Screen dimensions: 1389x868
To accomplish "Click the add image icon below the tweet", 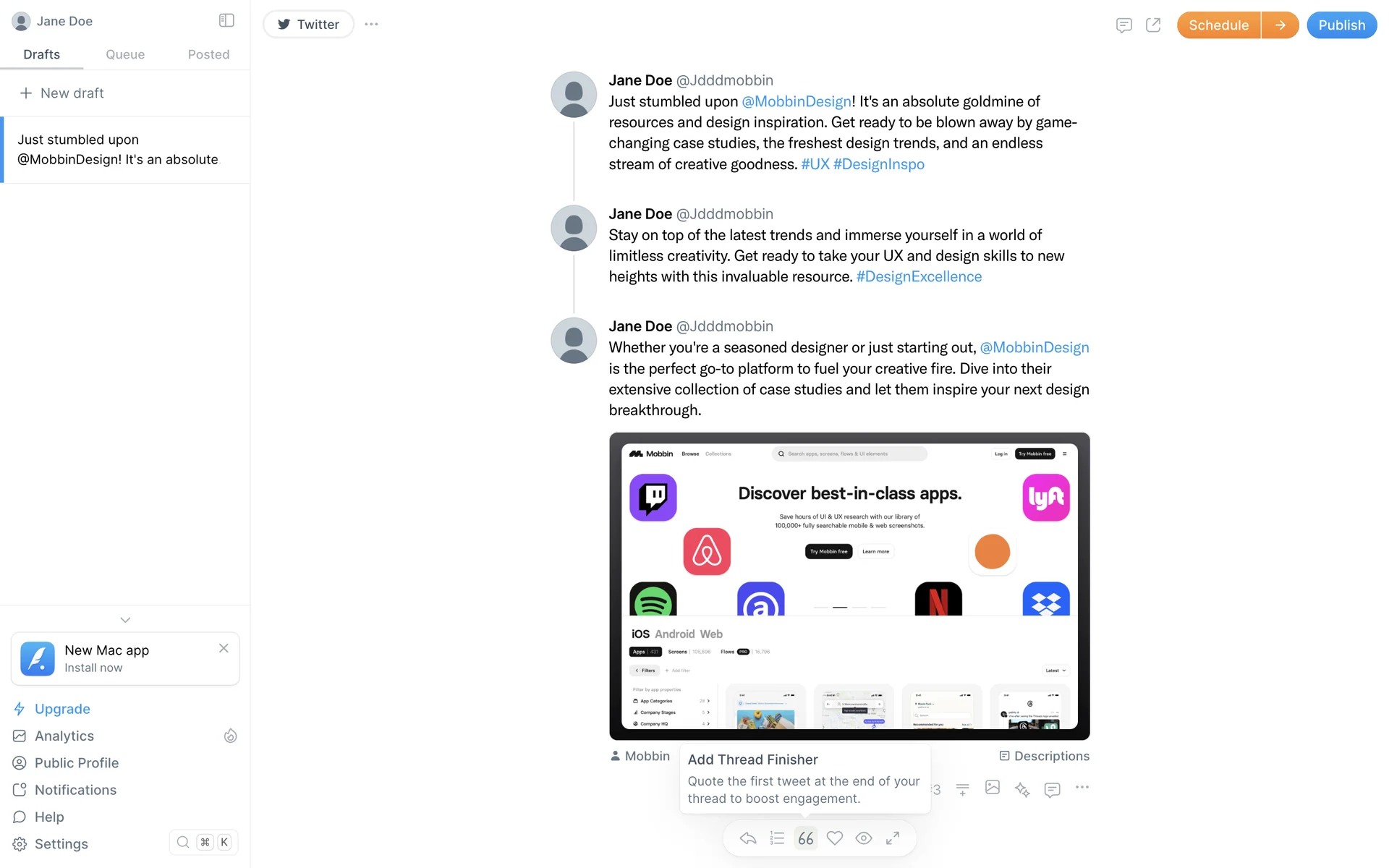I will click(x=993, y=788).
